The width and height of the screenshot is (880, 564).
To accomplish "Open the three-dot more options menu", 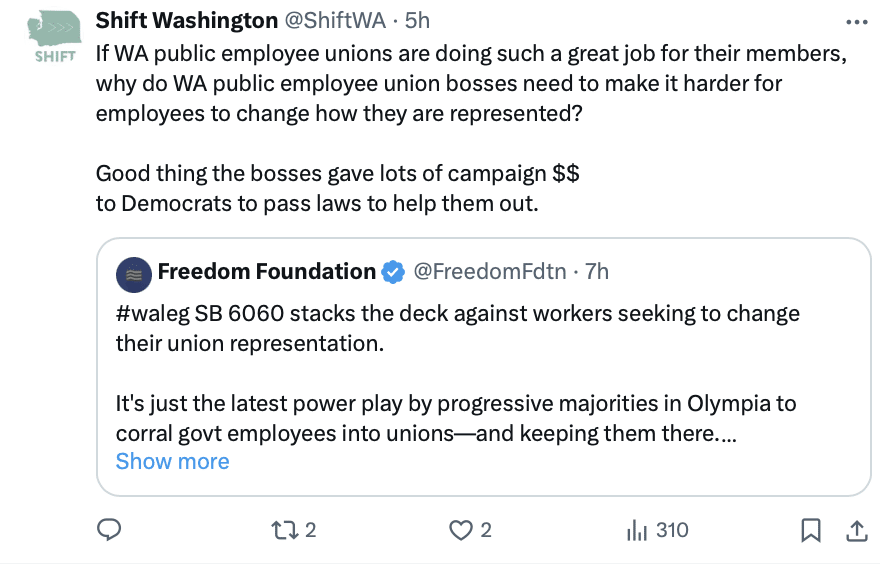I will [857, 21].
